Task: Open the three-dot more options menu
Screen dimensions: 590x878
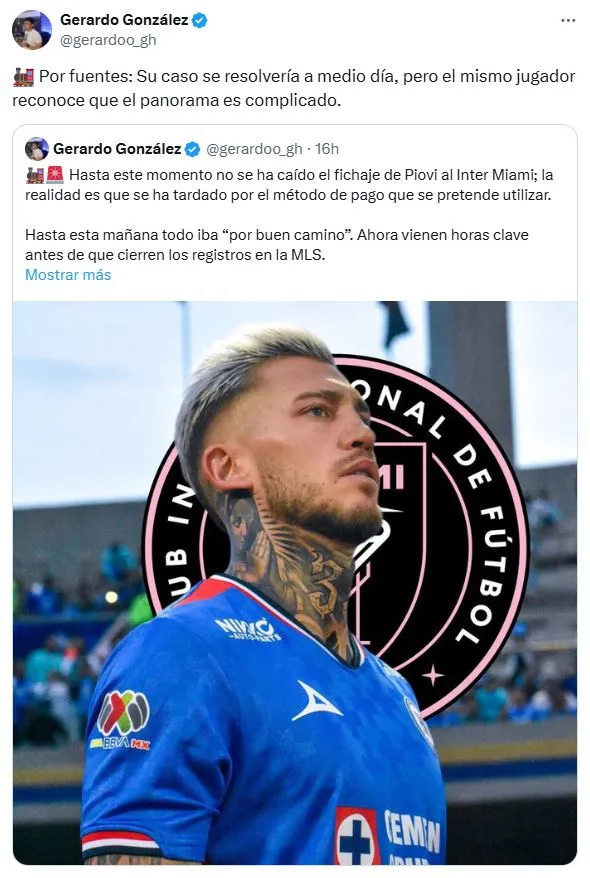Action: (x=568, y=20)
